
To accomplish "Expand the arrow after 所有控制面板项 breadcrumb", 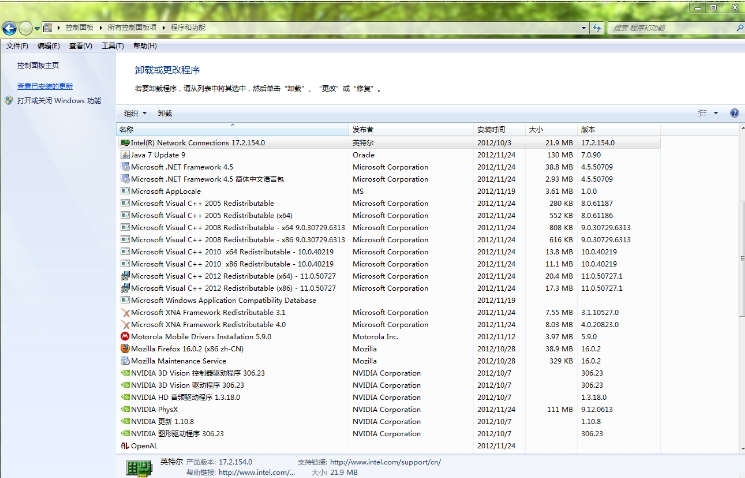I will coord(164,28).
